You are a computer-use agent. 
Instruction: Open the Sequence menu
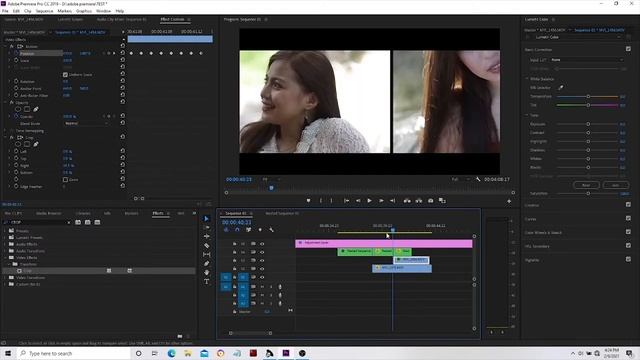point(44,11)
